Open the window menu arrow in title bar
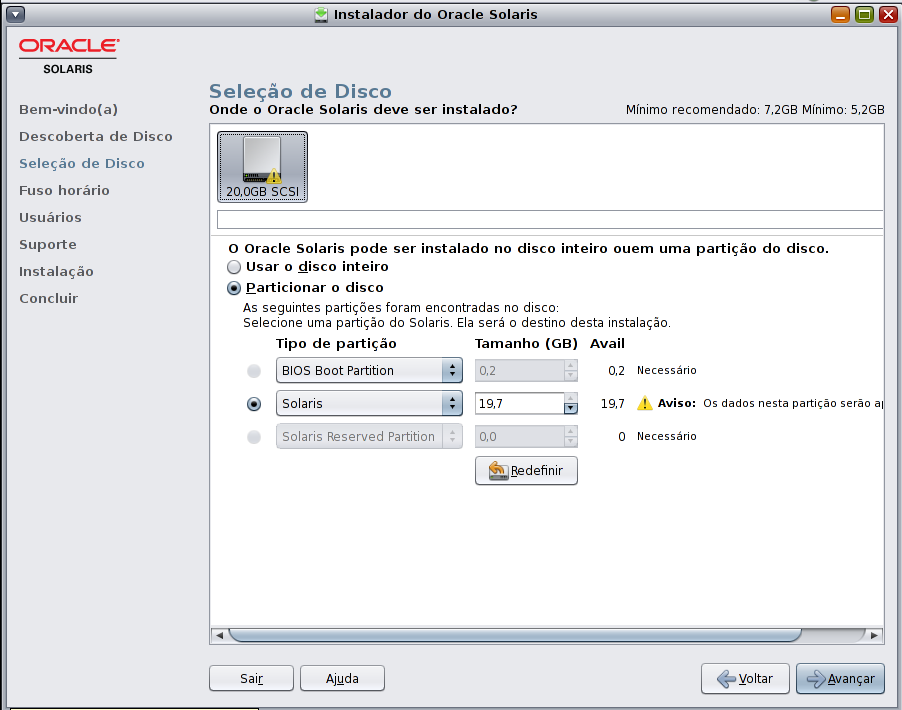 click(x=16, y=14)
